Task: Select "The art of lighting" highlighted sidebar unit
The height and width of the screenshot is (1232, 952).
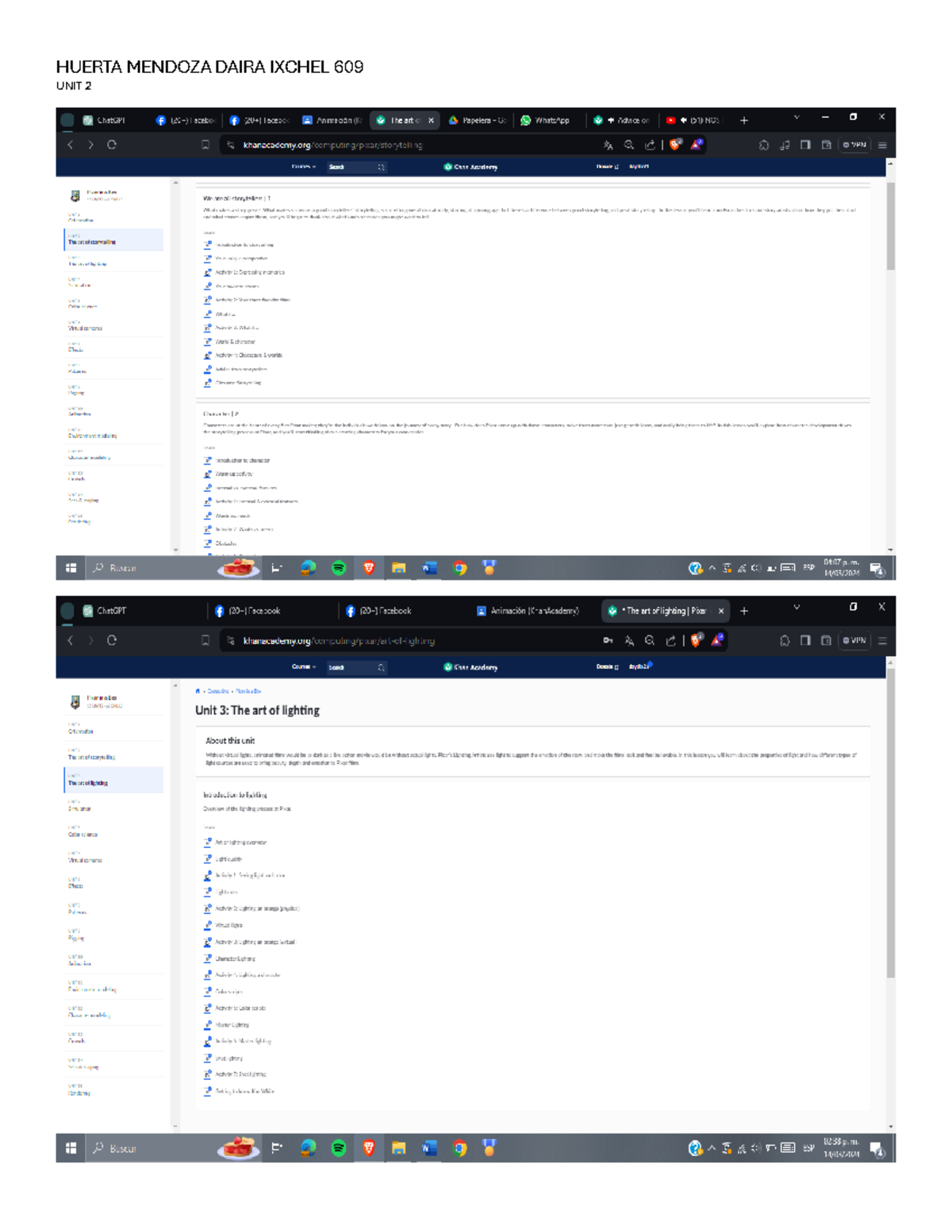Action: pos(113,780)
